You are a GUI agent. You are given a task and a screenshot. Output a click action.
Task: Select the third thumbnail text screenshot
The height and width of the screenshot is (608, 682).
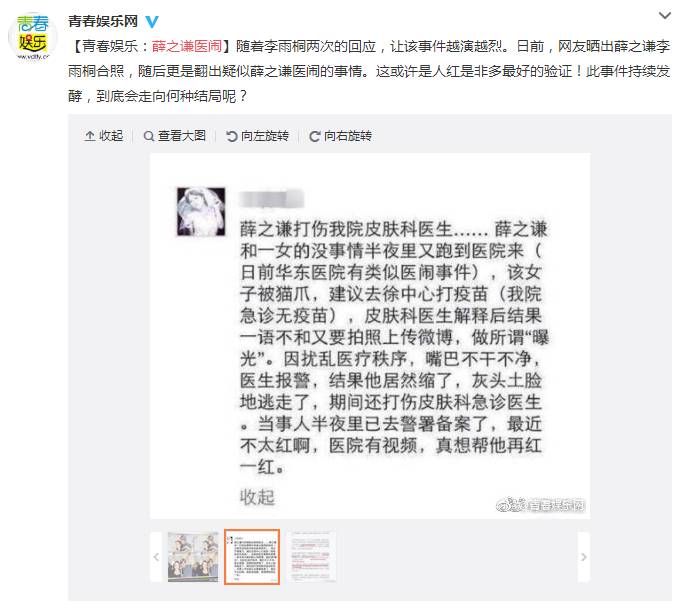point(311,557)
